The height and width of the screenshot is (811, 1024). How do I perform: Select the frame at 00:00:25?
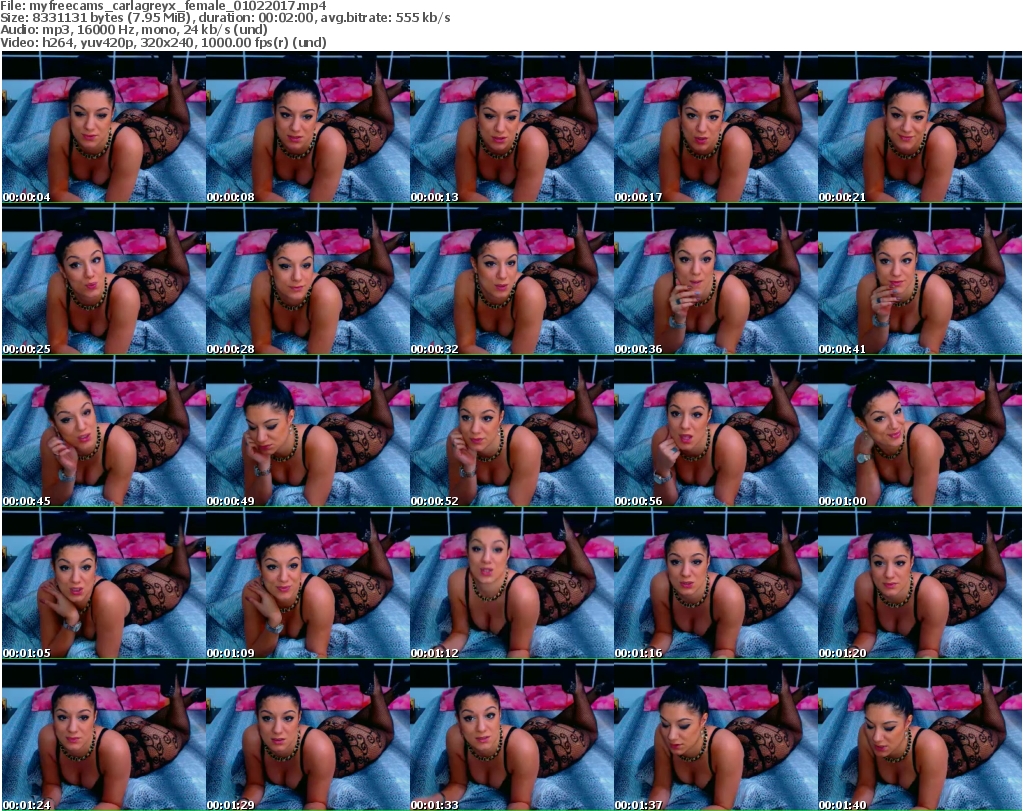(104, 279)
